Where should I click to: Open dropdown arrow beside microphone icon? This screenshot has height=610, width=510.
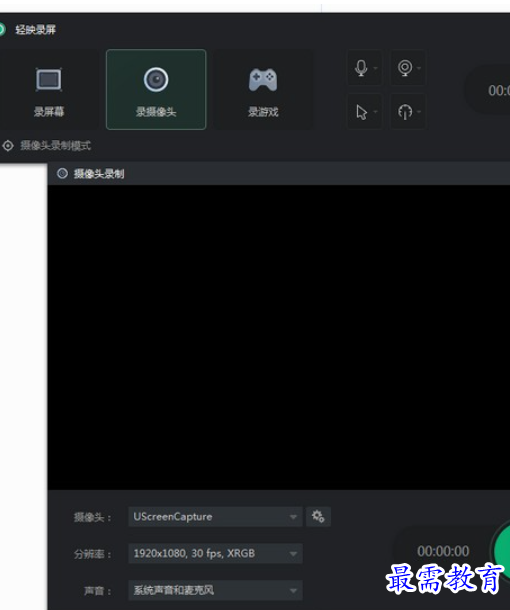pyautogui.click(x=375, y=68)
